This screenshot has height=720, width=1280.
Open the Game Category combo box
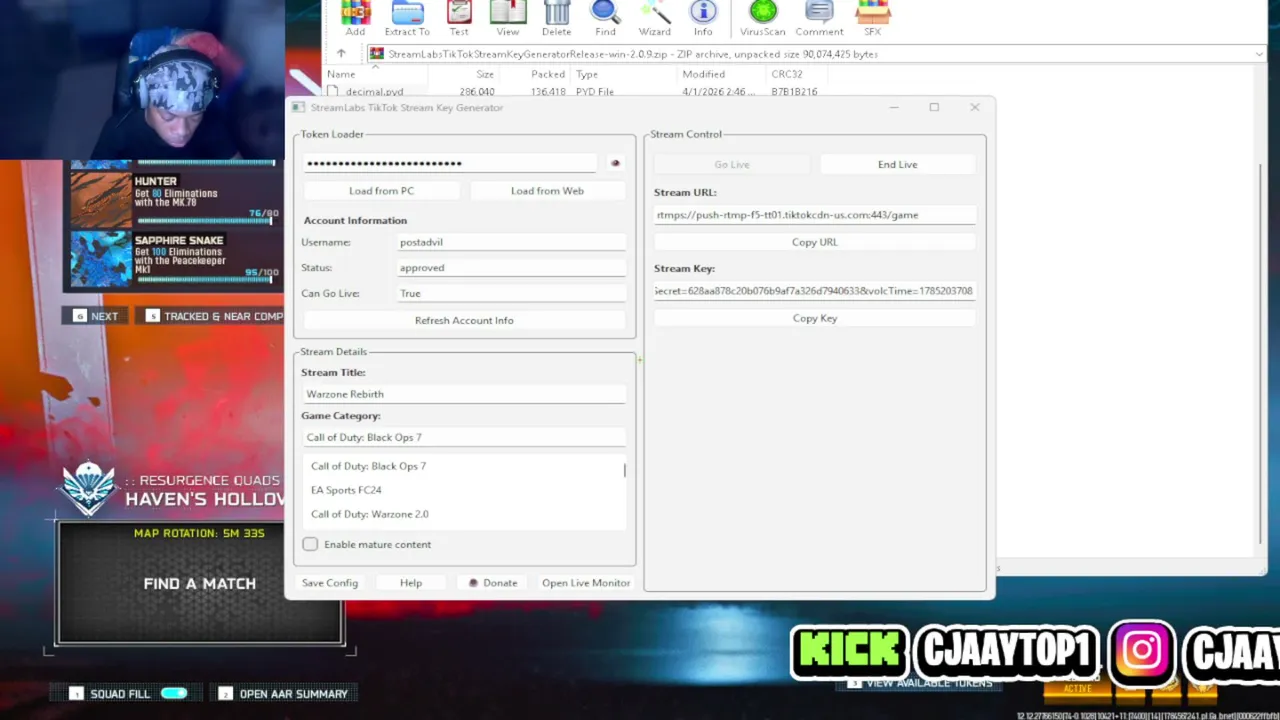pos(464,437)
